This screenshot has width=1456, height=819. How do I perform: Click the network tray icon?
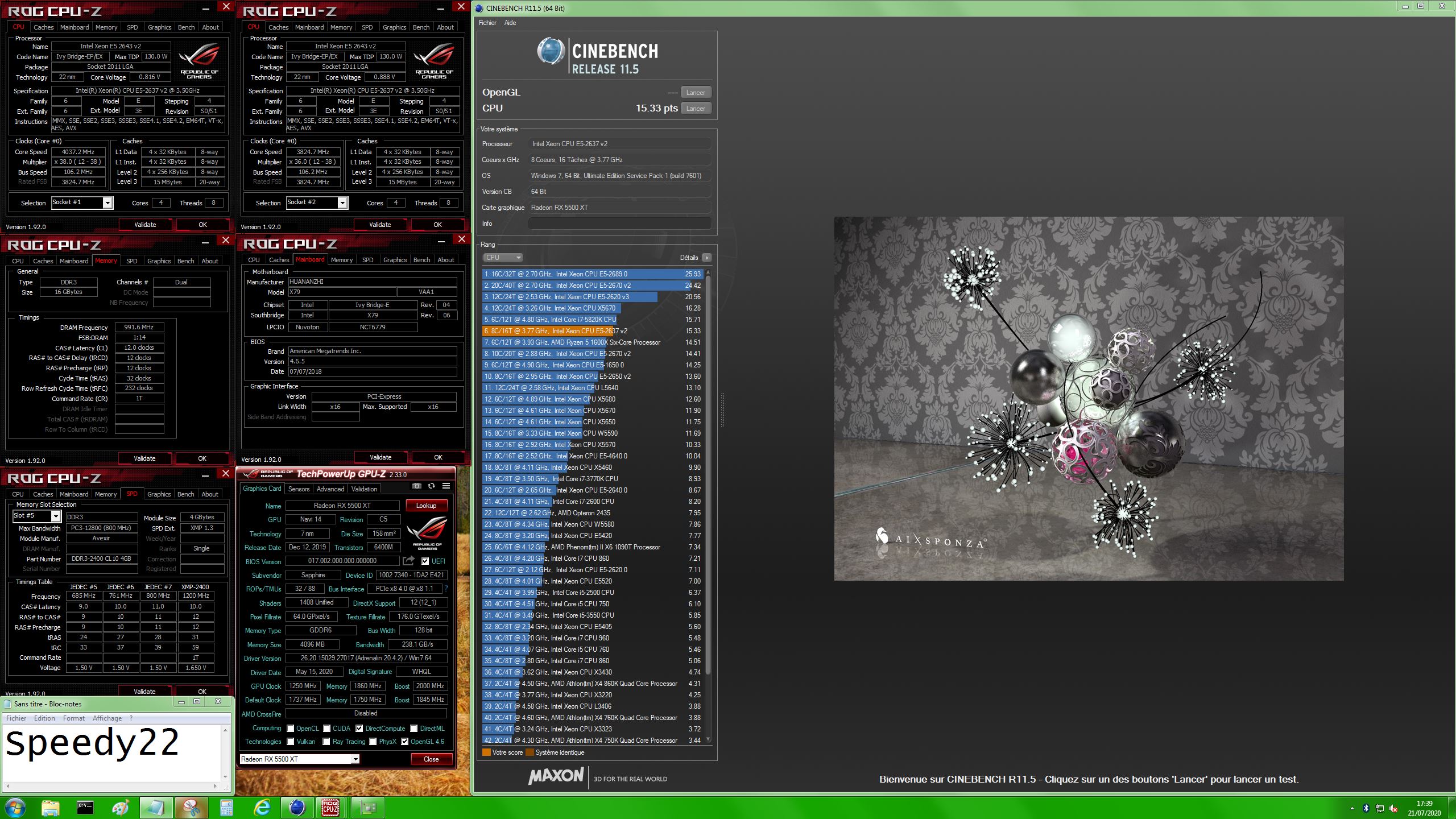(1380, 808)
